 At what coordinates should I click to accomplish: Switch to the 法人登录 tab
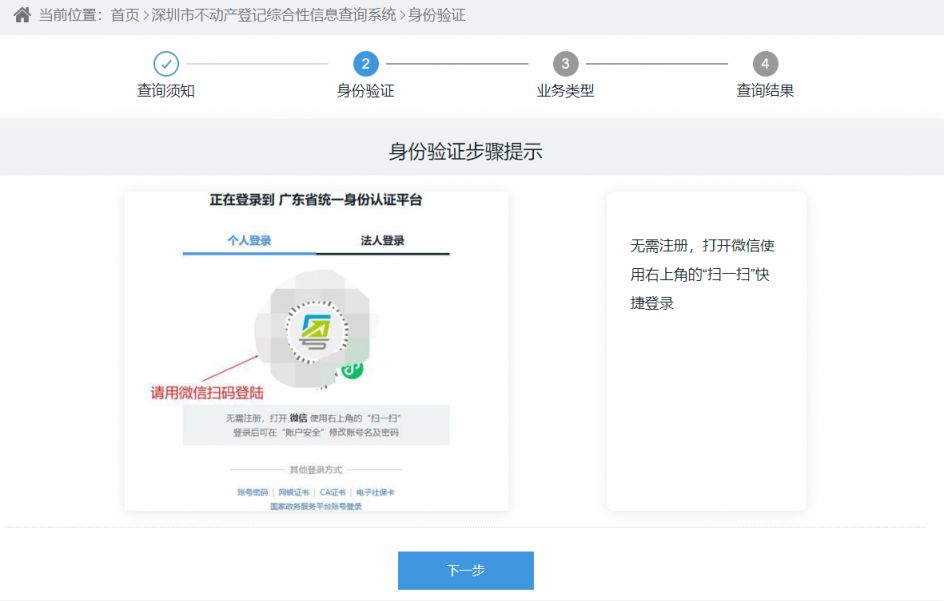click(x=383, y=241)
